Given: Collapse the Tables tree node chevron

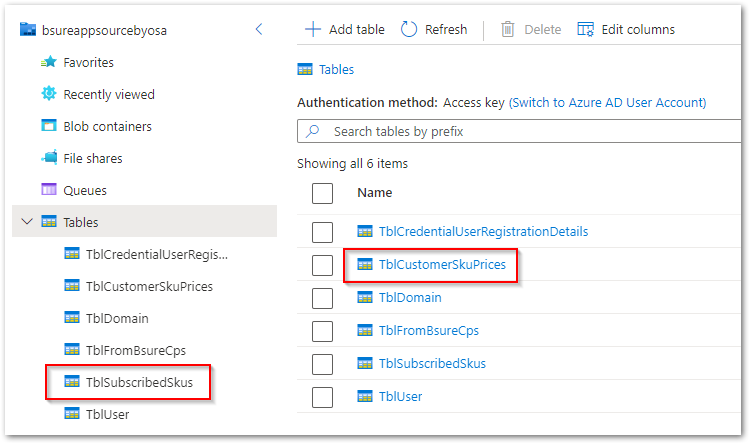Looking at the screenshot, I should pos(26,222).
